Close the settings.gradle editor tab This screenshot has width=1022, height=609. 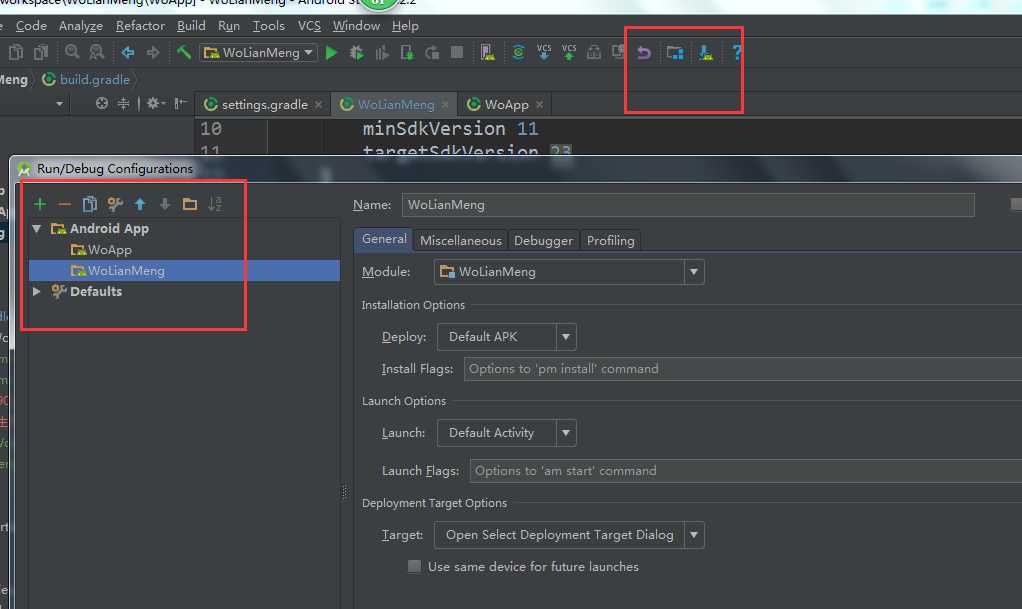tap(318, 104)
